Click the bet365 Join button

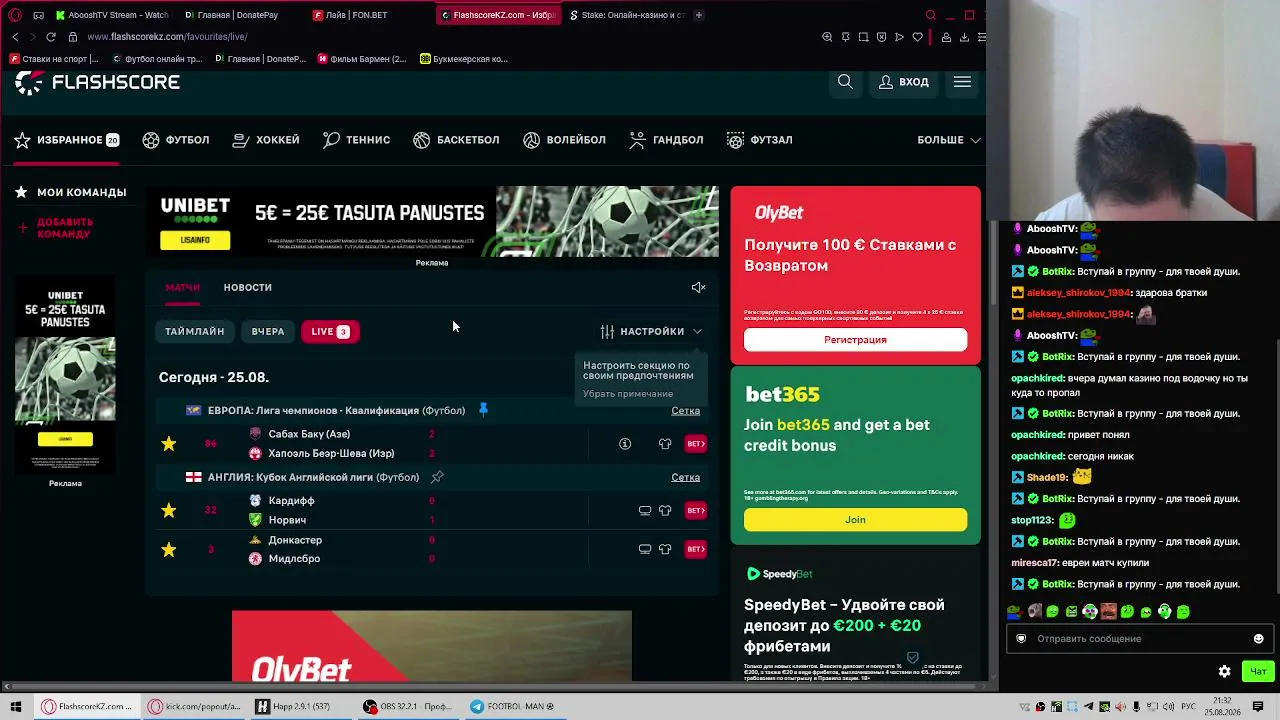(x=855, y=520)
